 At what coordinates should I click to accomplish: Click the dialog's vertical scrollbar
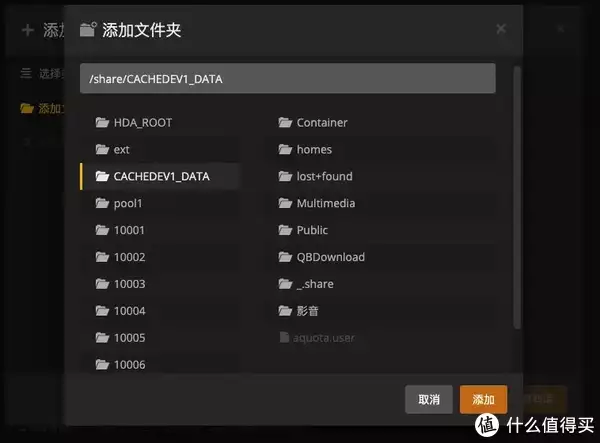click(517, 197)
